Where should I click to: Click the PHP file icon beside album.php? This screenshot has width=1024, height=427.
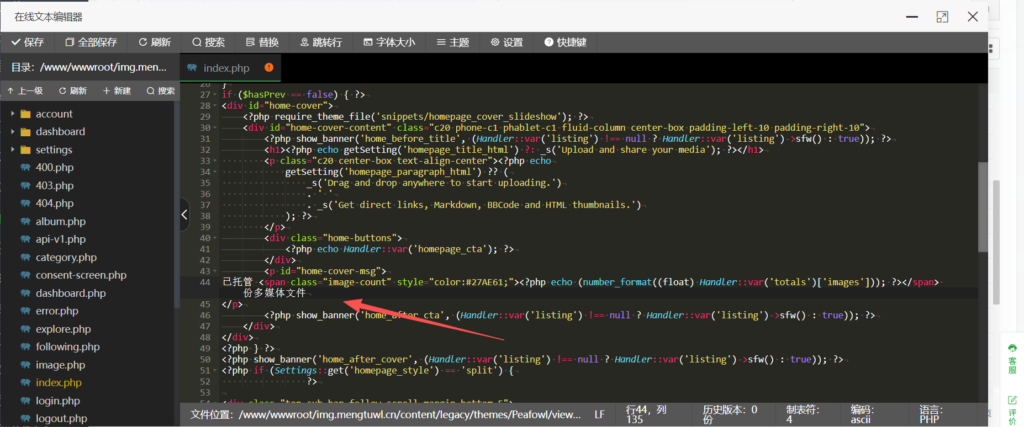click(x=25, y=221)
